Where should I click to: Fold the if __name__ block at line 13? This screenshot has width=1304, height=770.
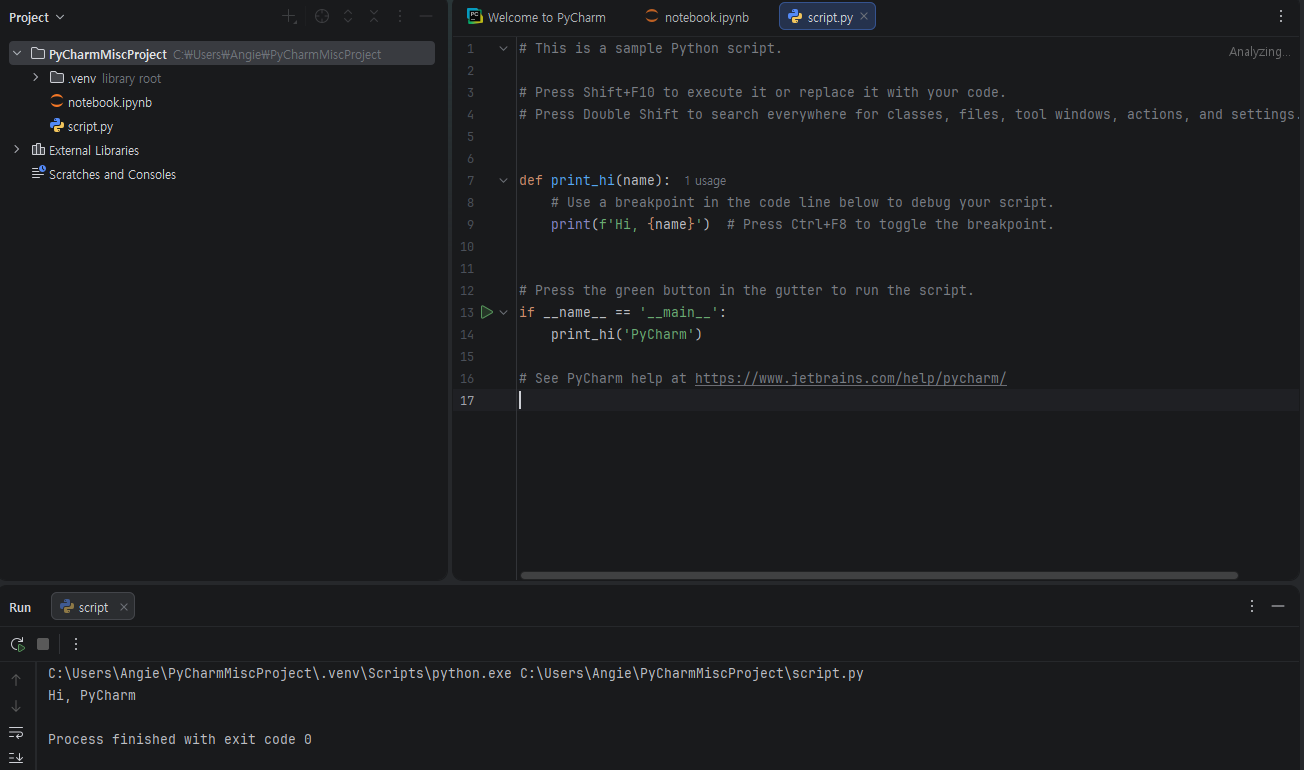504,312
